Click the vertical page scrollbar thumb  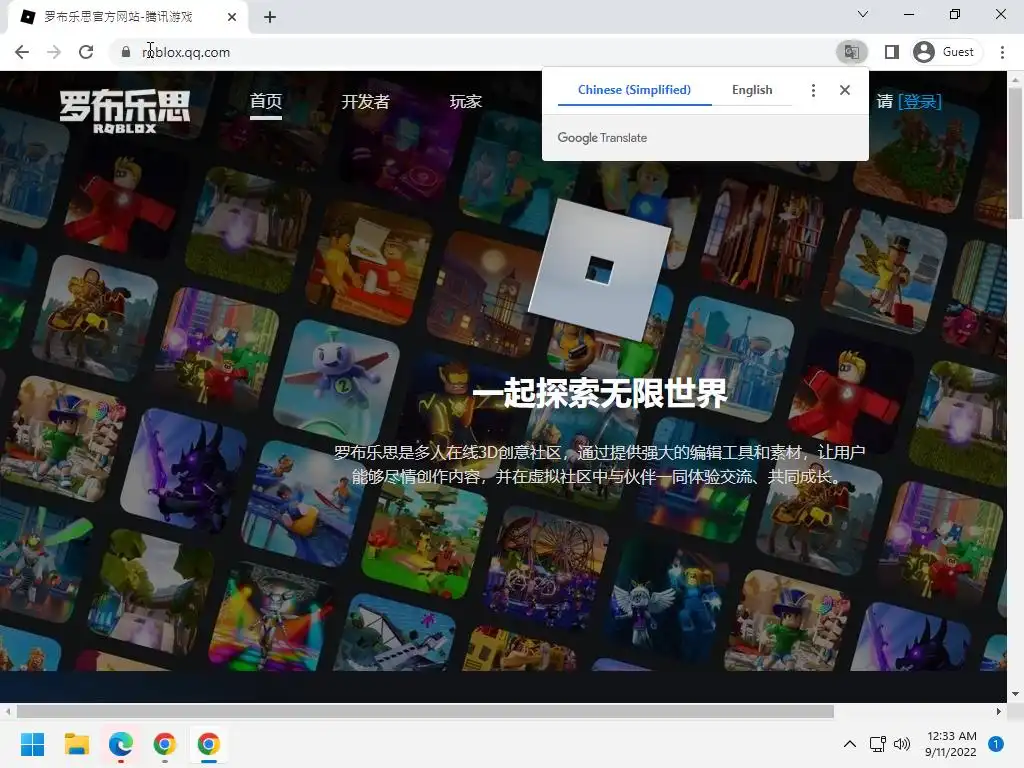pos(1015,153)
